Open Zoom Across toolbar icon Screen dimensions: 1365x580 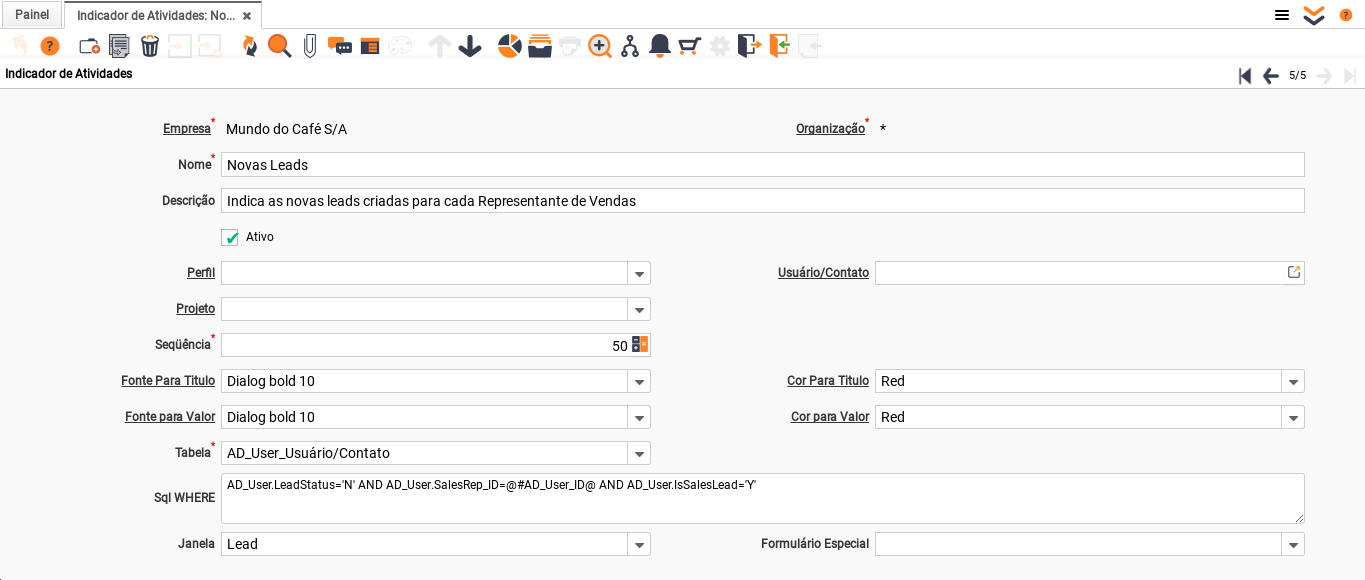tap(600, 46)
